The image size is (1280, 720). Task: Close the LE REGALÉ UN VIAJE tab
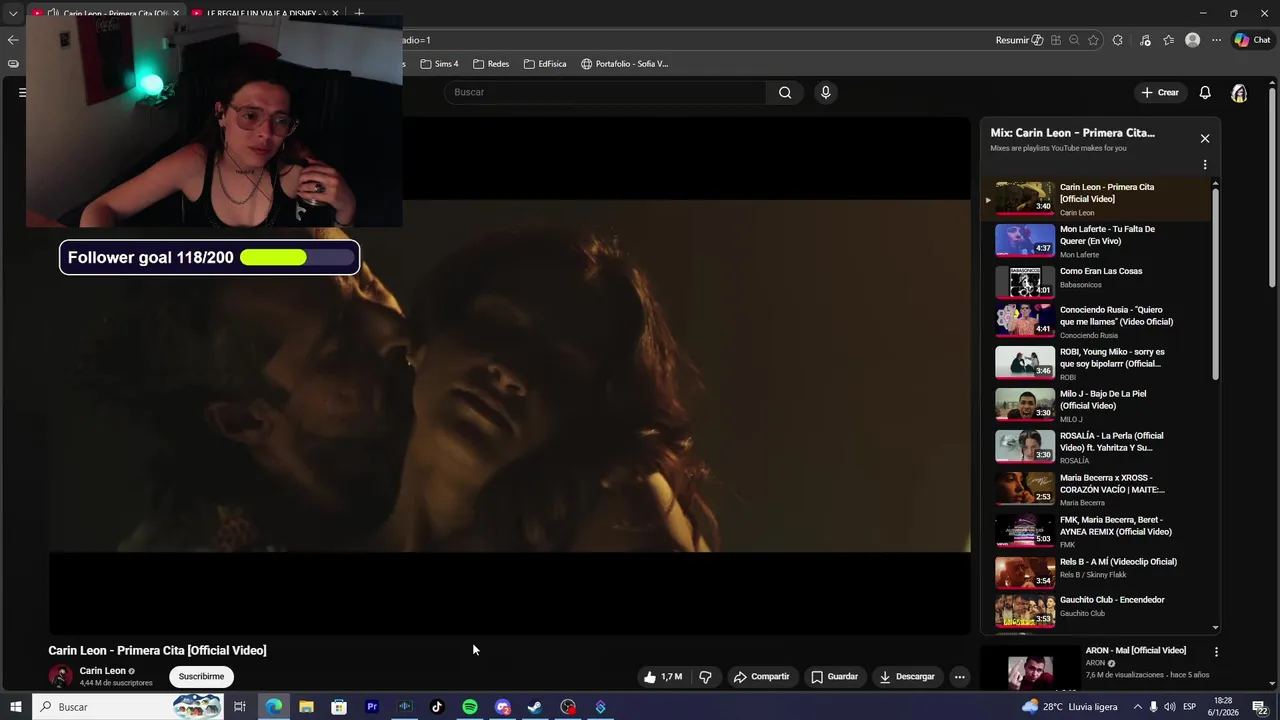point(335,13)
